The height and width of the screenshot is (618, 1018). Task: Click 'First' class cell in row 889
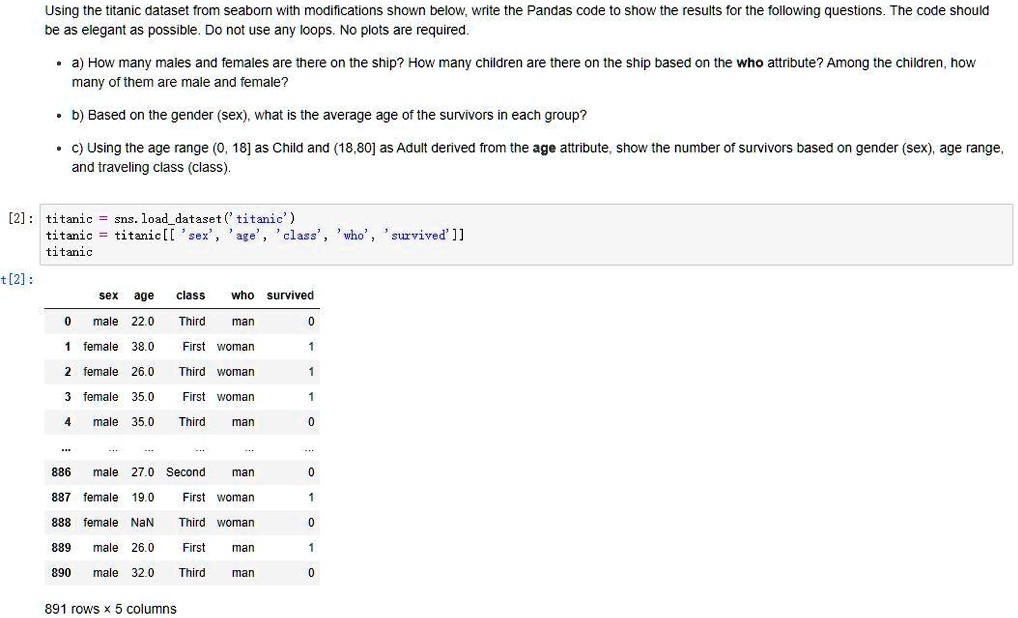tap(193, 548)
